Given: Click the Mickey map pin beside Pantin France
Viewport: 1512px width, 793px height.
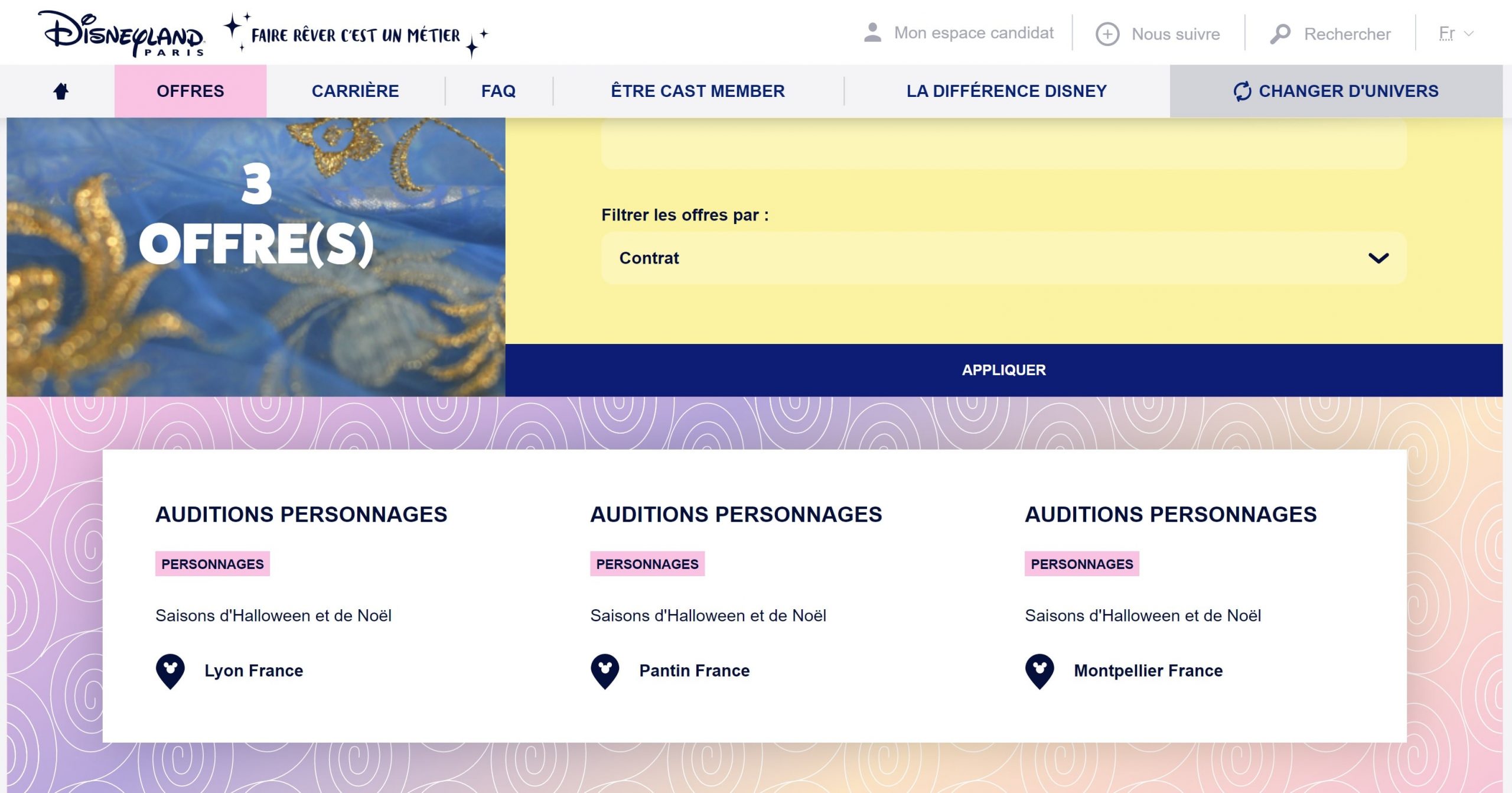Looking at the screenshot, I should [605, 671].
